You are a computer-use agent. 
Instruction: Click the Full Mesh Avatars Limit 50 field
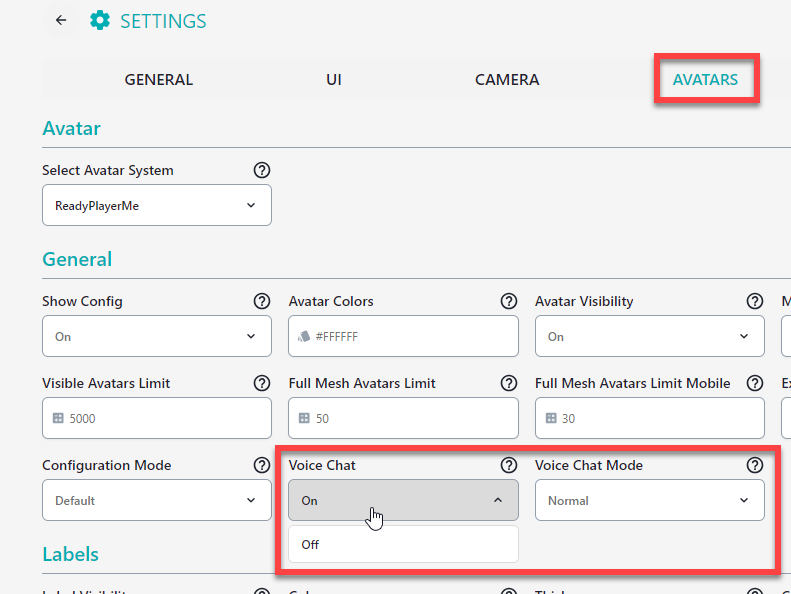403,418
